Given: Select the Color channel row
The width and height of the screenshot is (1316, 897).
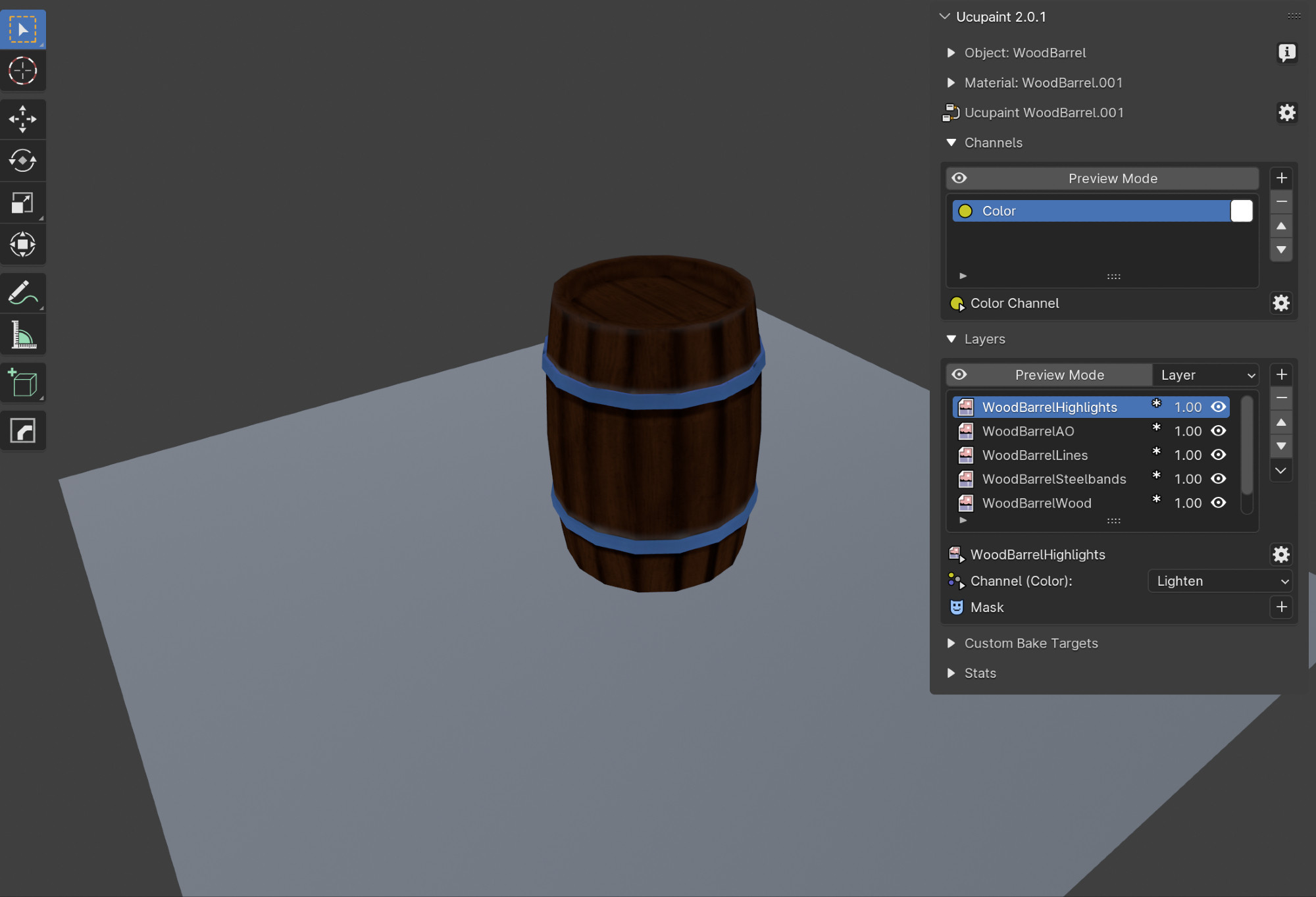Looking at the screenshot, I should point(1091,211).
